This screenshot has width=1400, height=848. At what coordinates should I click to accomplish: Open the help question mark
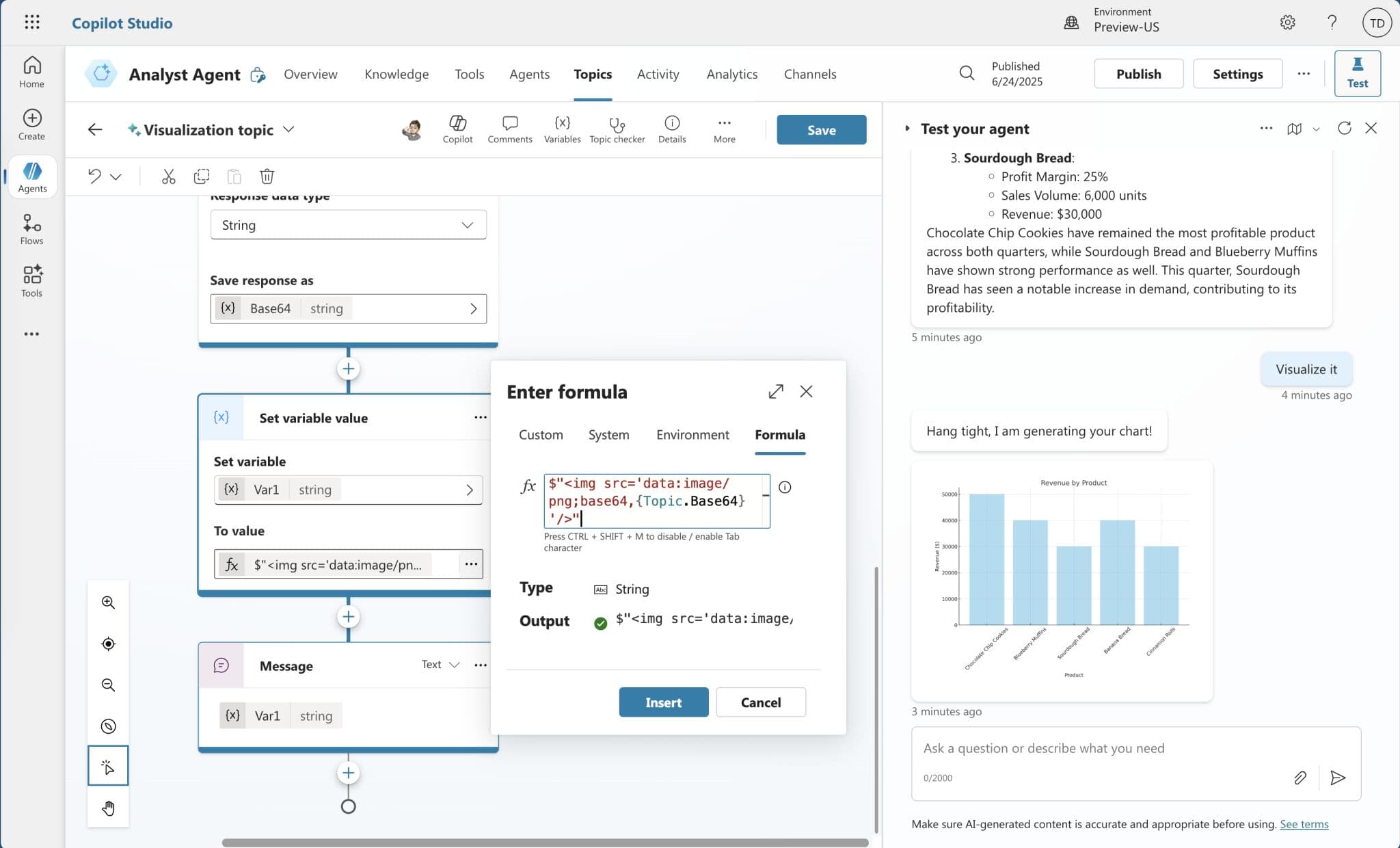point(1332,23)
